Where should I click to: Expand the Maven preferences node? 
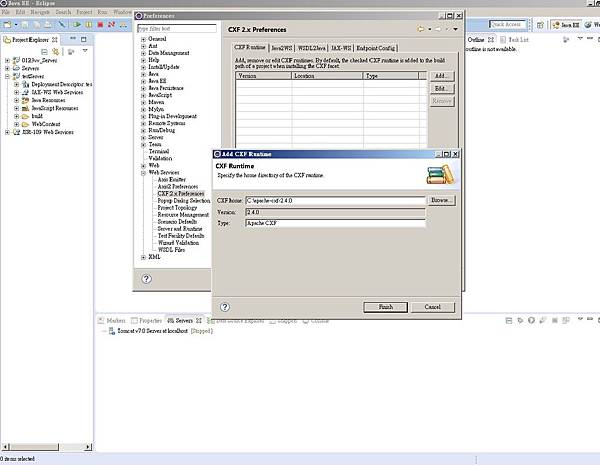pos(143,102)
